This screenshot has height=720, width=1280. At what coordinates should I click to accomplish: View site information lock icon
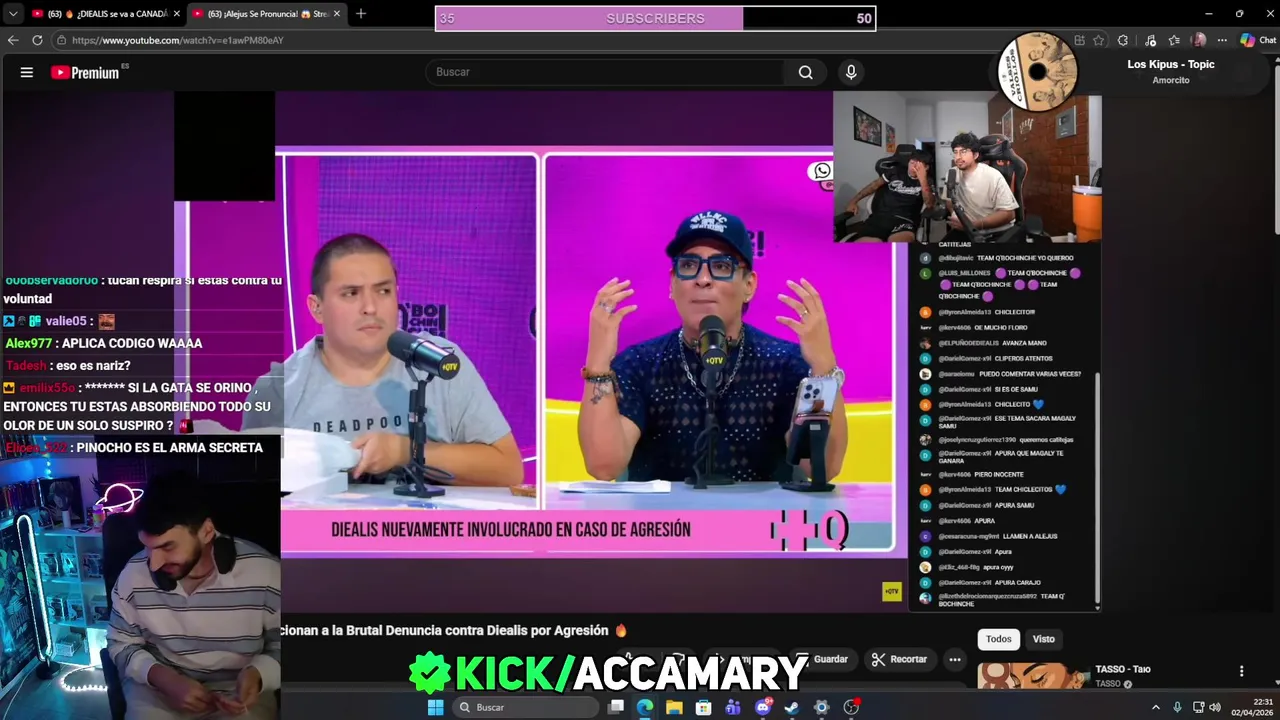click(61, 40)
